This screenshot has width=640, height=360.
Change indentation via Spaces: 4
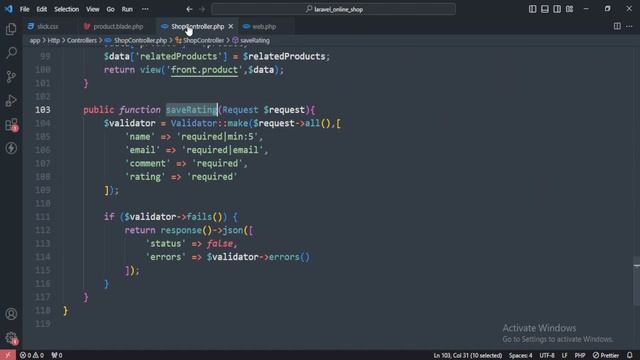point(520,355)
